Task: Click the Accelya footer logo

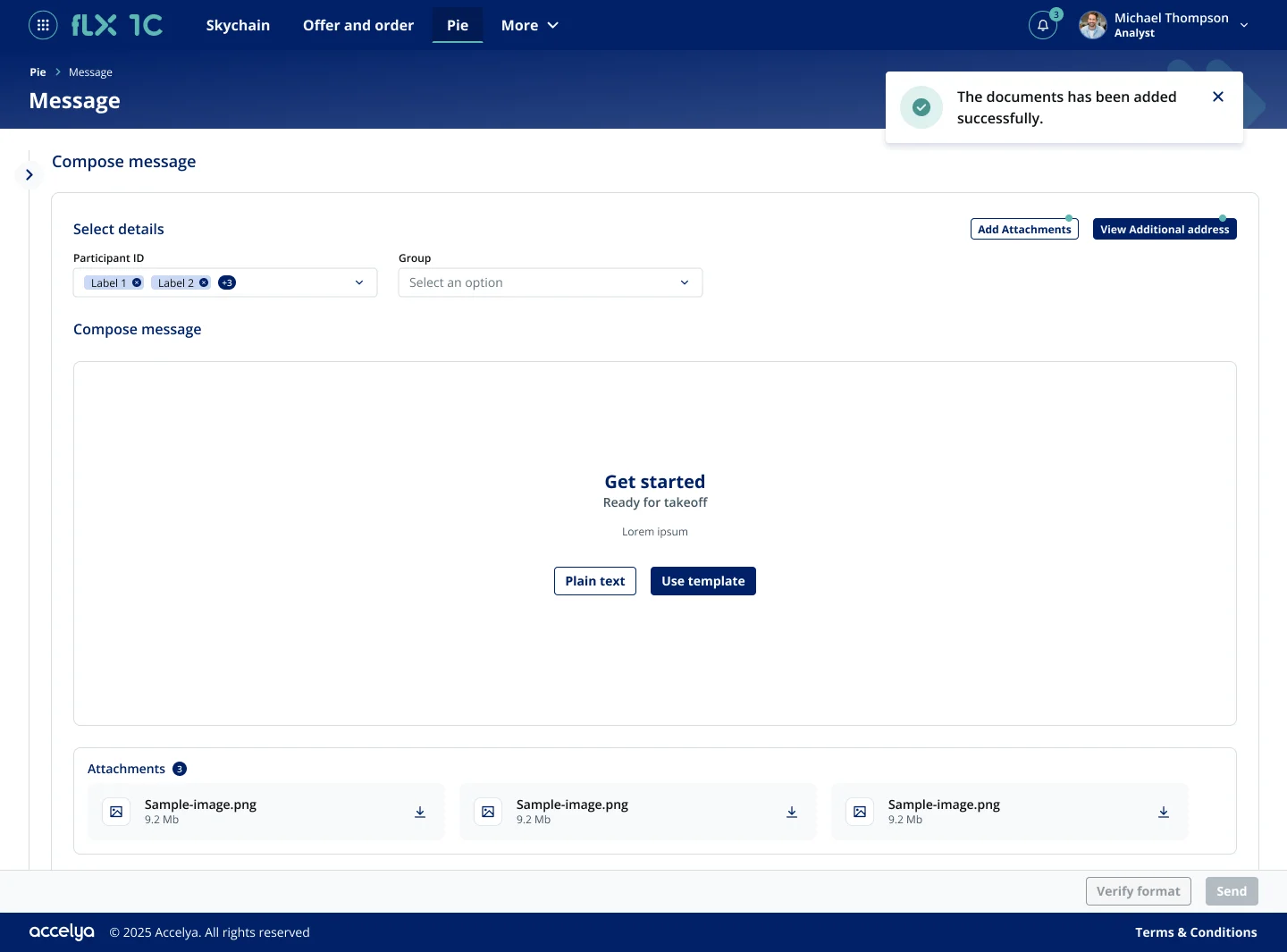Action: tap(62, 932)
